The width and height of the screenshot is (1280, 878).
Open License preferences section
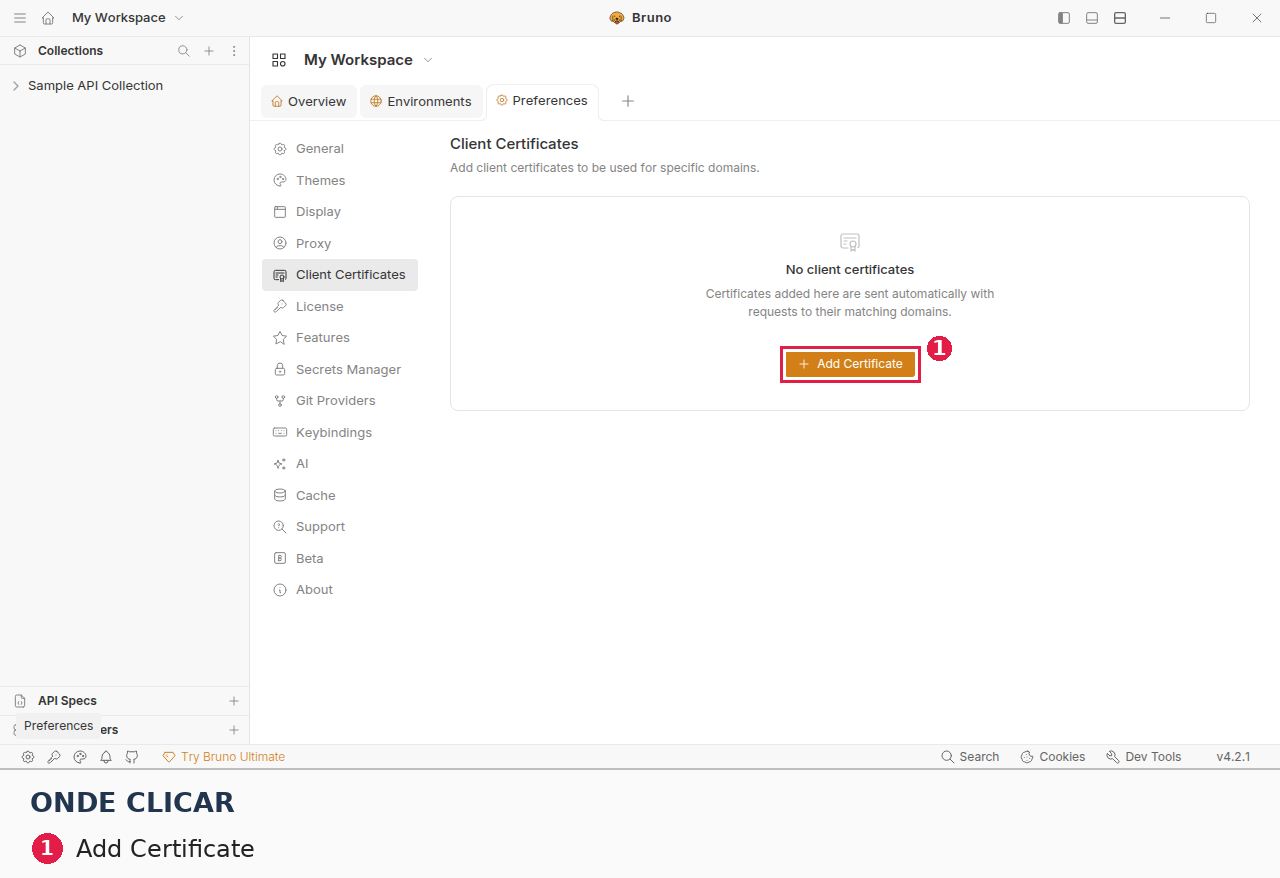click(x=340, y=306)
